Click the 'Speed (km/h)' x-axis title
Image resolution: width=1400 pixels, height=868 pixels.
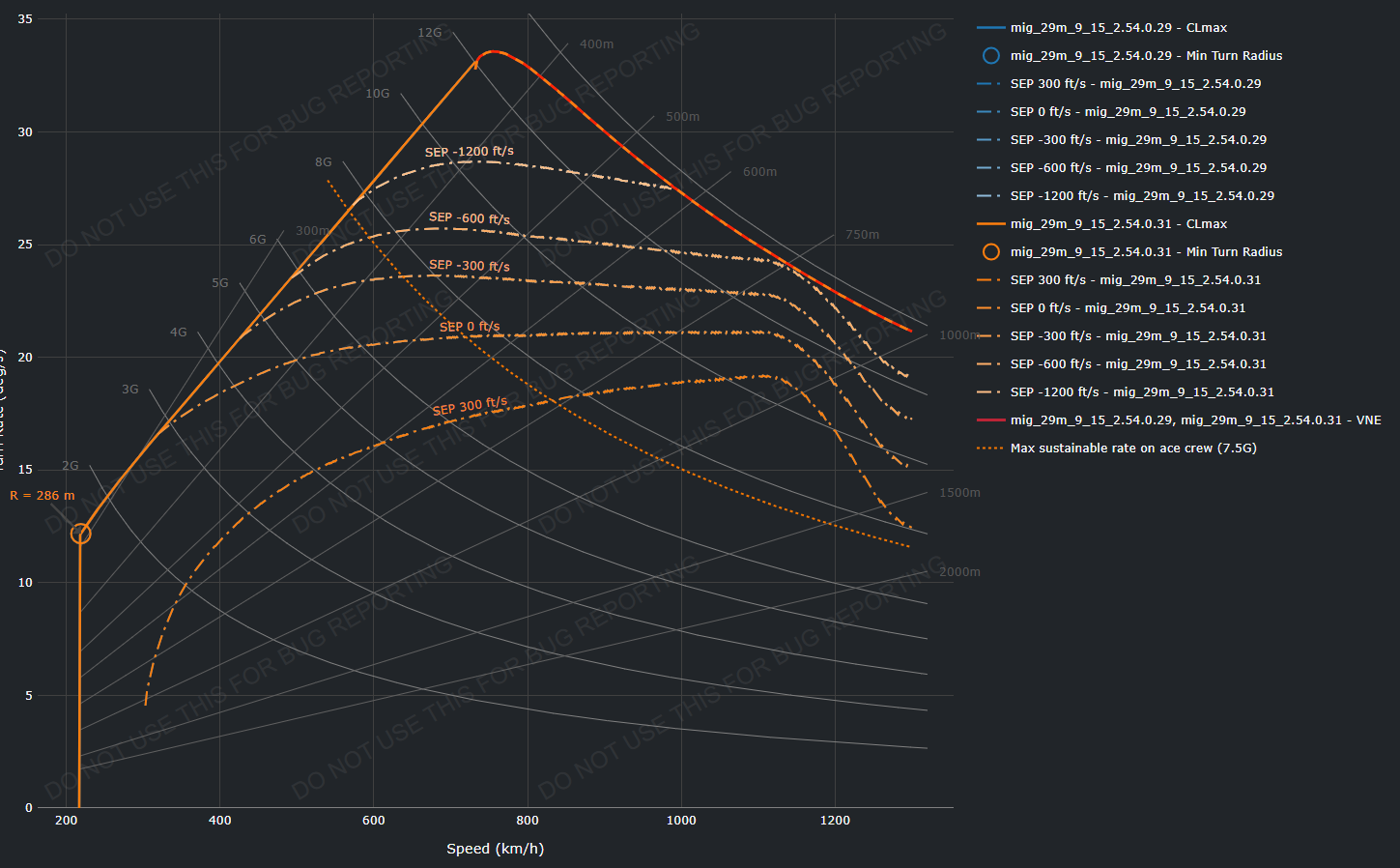click(495, 849)
